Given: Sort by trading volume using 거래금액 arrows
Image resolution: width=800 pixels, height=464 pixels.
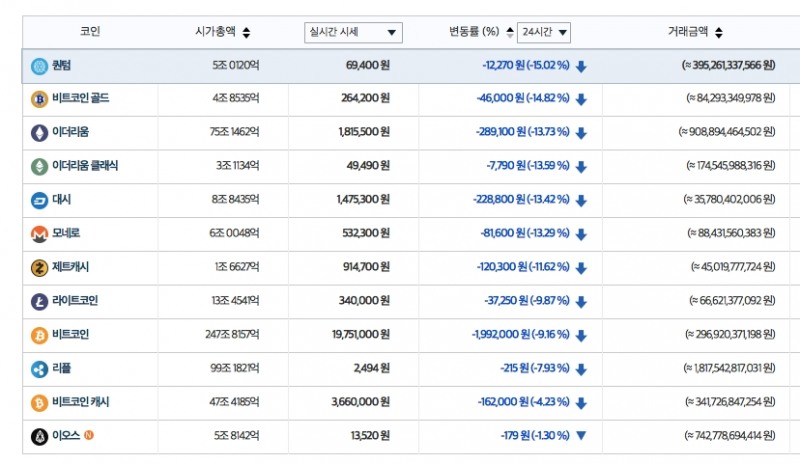Looking at the screenshot, I should tap(719, 33).
